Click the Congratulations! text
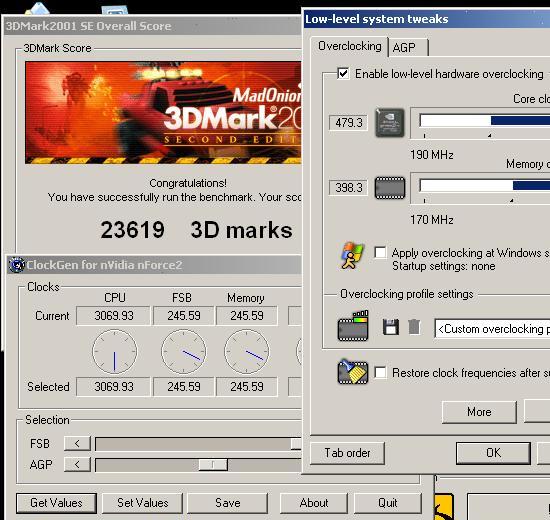The image size is (550, 520). click(188, 183)
